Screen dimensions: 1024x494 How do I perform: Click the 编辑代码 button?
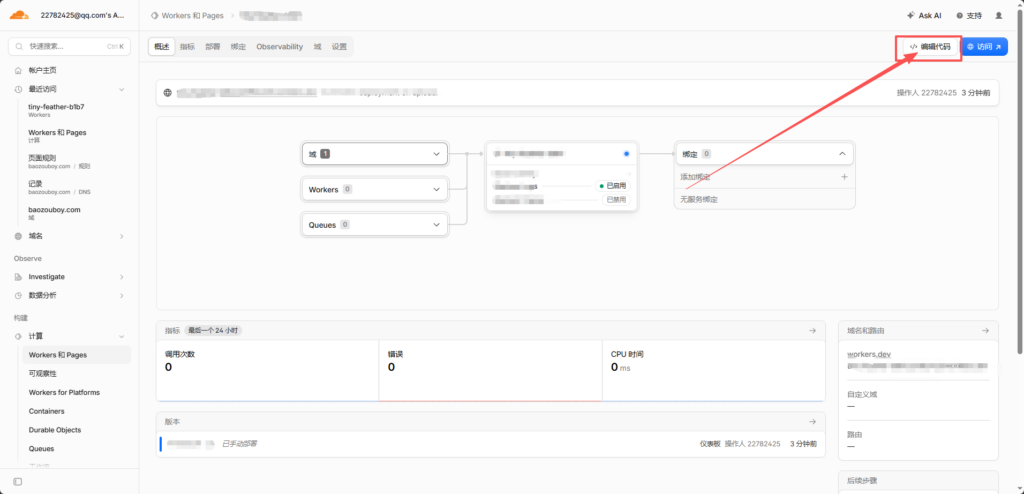(x=930, y=47)
